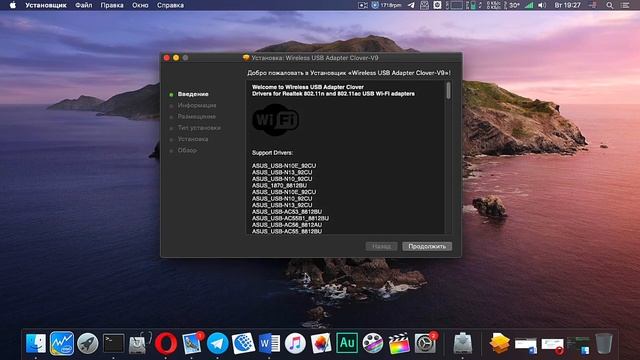Close the installer window with the red button
Viewport: 640px width, 360px height.
167,58
